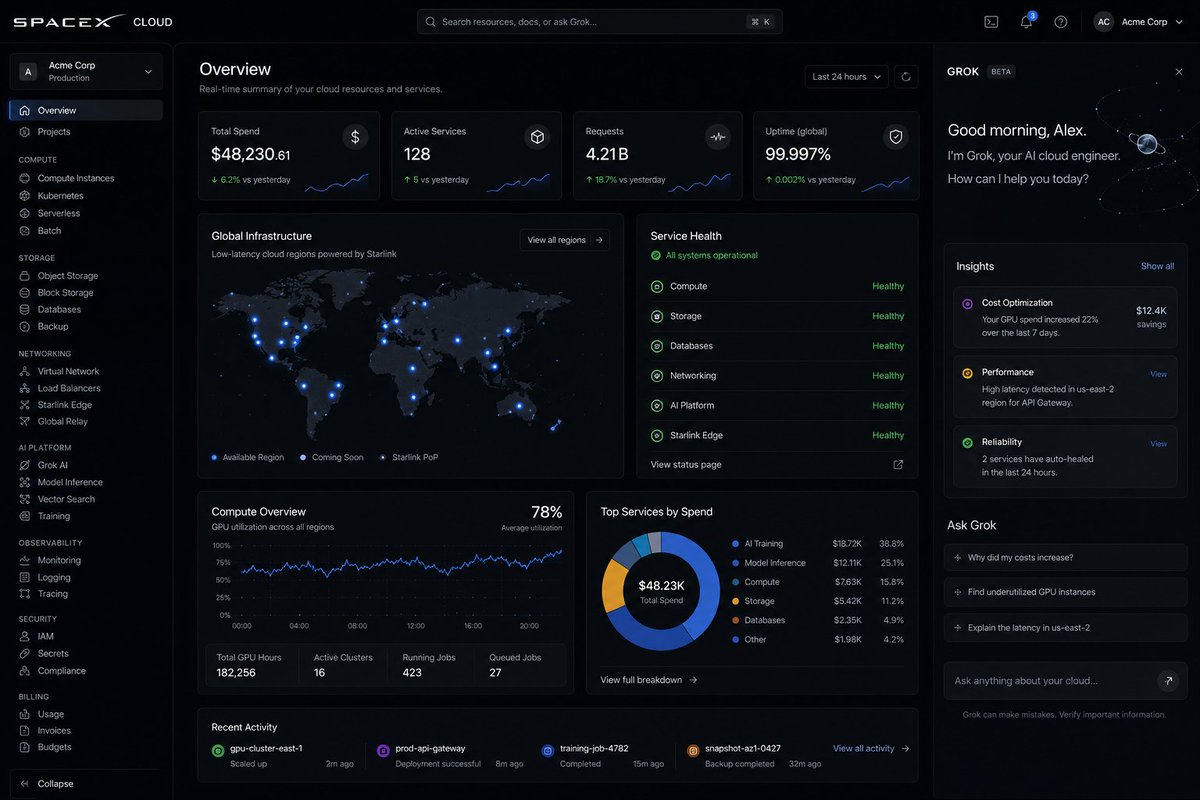
Task: Click the Running Jobs 423 stat
Action: coord(428,665)
